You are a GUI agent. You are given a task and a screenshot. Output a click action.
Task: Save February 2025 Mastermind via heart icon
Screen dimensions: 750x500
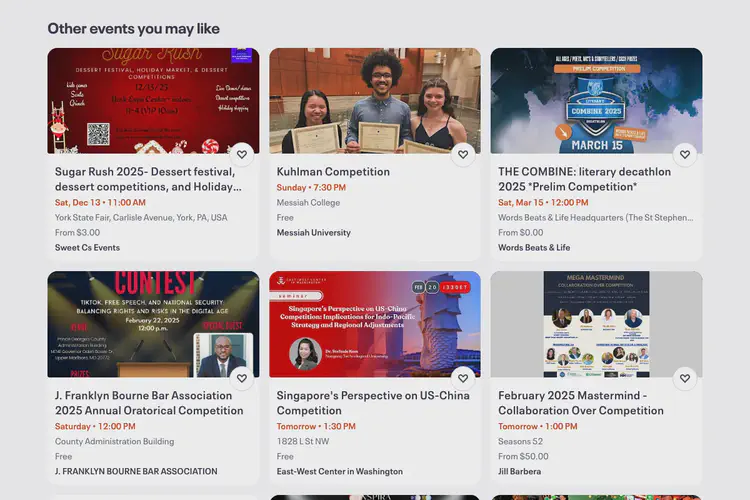pos(685,379)
